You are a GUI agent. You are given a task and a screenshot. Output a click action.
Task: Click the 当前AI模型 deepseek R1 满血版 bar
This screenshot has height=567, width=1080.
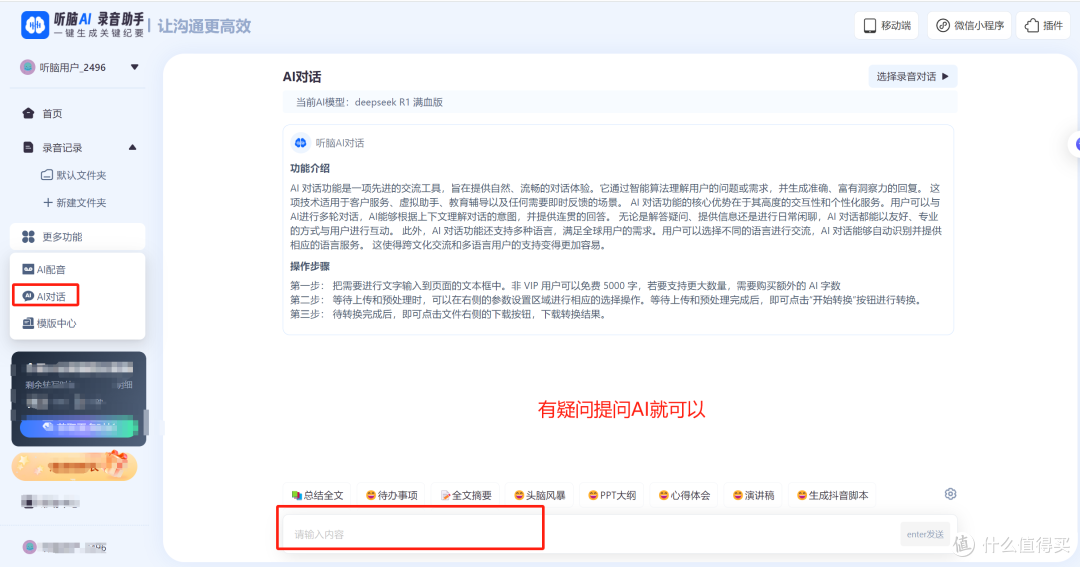point(619,102)
